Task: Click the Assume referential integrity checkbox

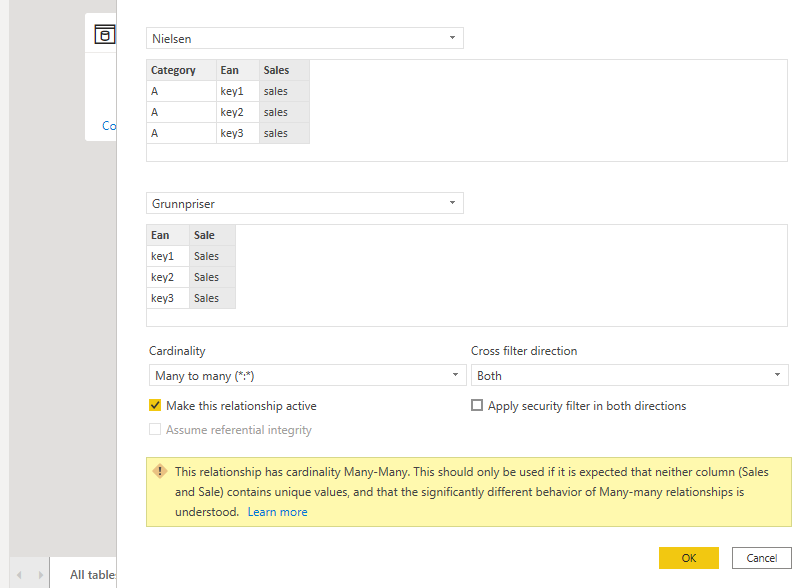Action: pos(155,429)
